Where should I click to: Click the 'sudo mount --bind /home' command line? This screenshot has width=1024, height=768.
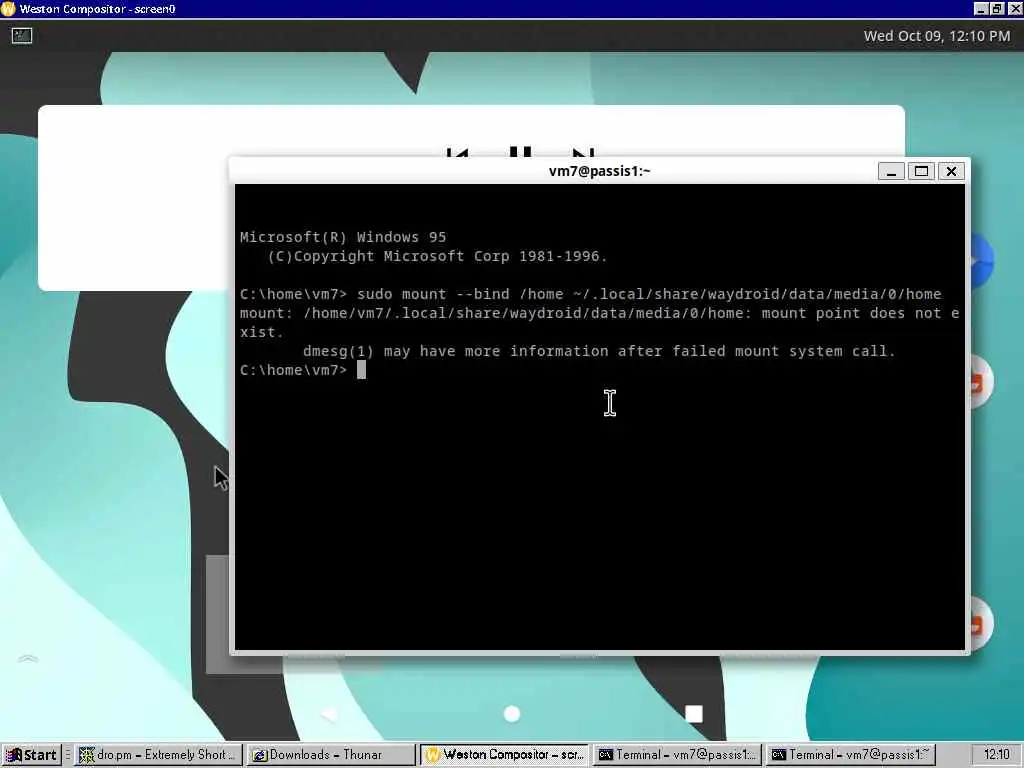point(590,294)
